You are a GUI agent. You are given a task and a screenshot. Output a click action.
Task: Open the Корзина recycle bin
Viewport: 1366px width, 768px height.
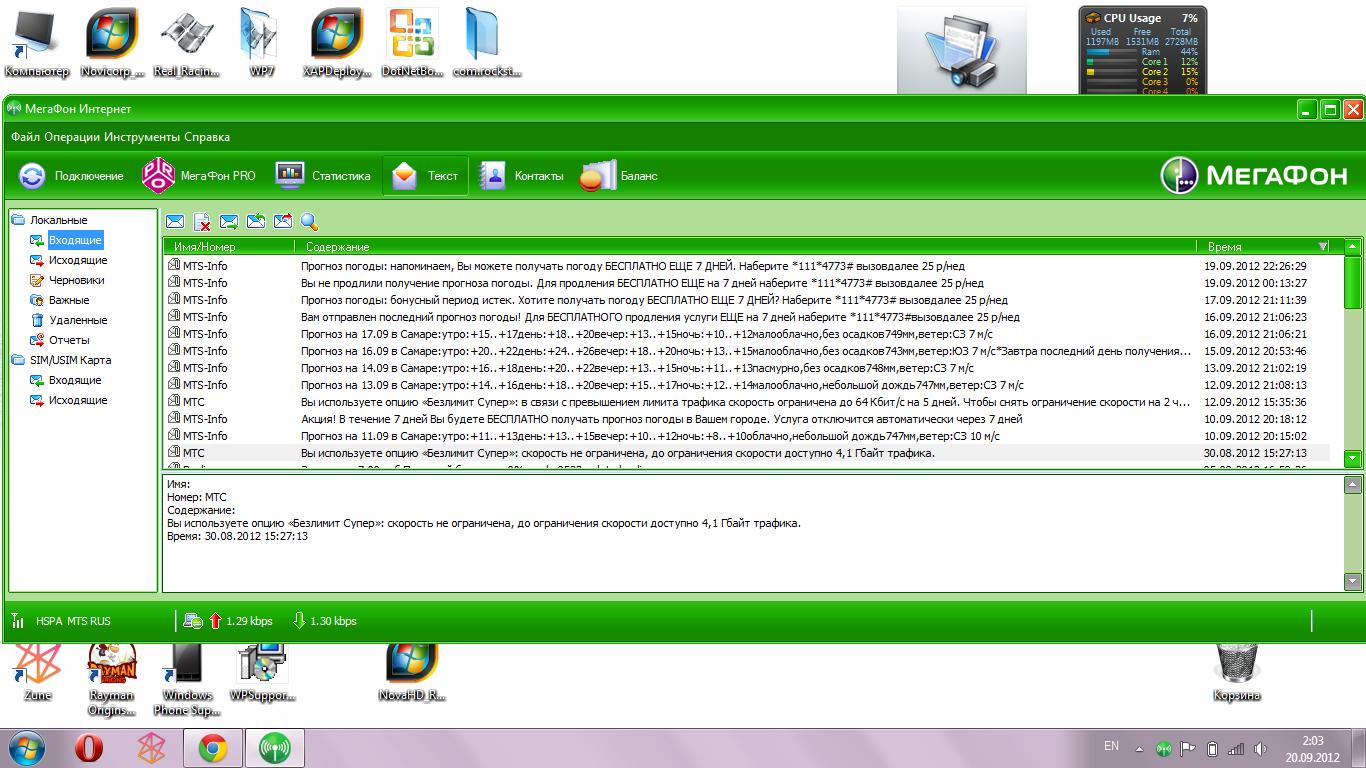(x=1237, y=672)
